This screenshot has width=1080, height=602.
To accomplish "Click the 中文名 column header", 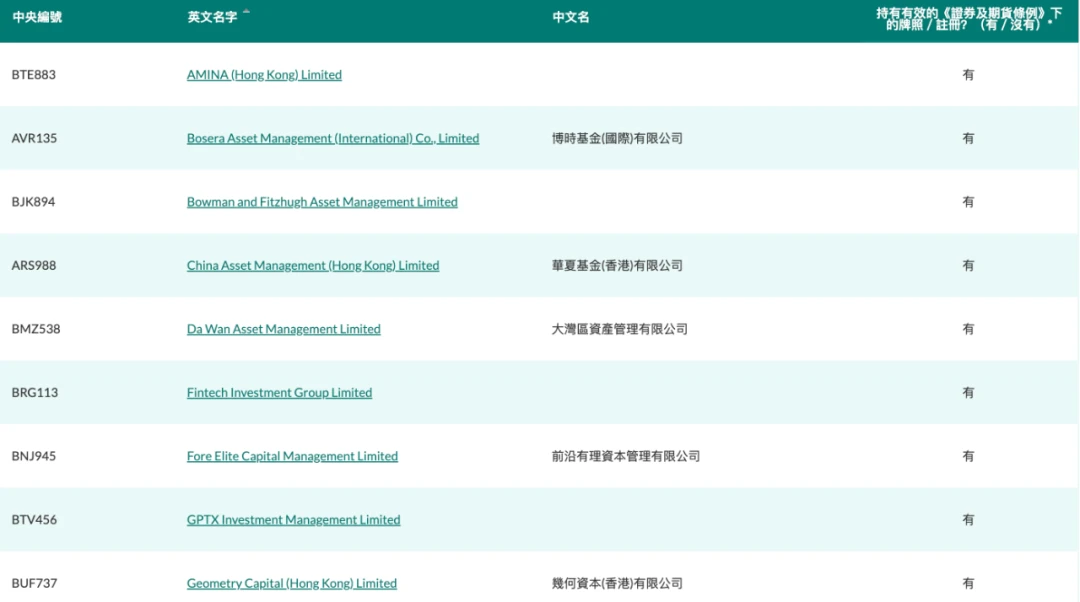I will pos(570,17).
